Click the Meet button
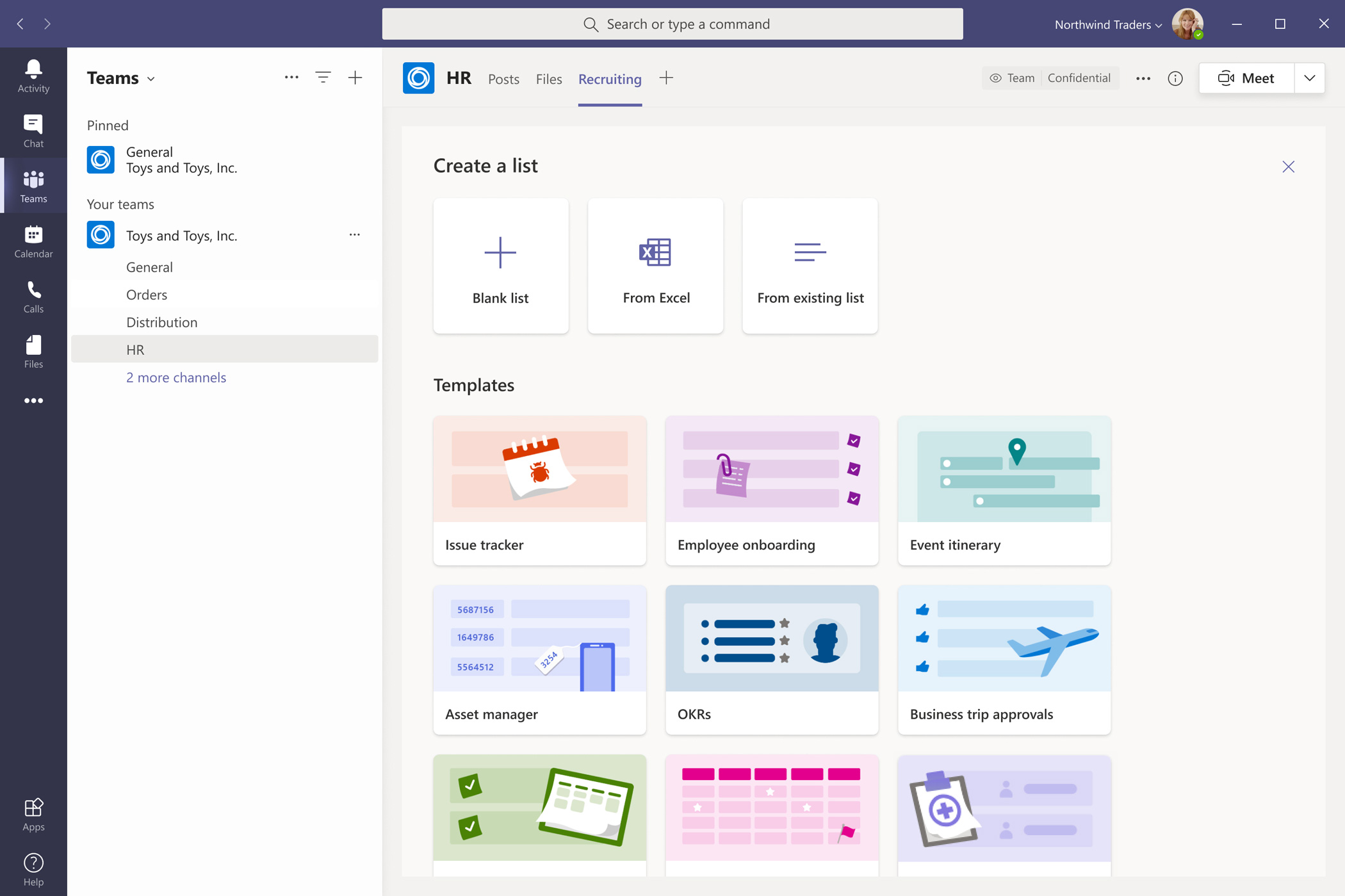The height and width of the screenshot is (896, 1345). (x=1246, y=78)
